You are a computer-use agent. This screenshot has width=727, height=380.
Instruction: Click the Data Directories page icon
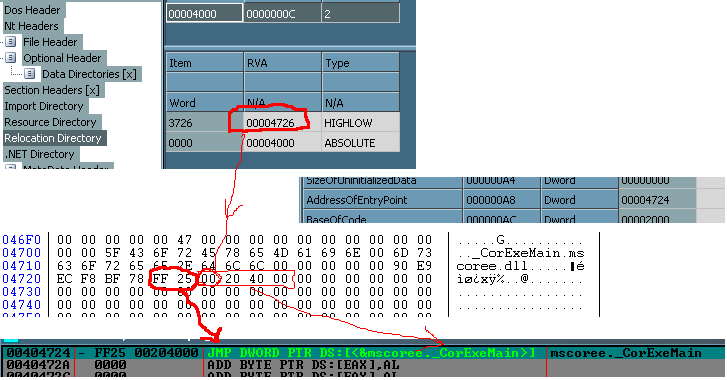coord(29,74)
